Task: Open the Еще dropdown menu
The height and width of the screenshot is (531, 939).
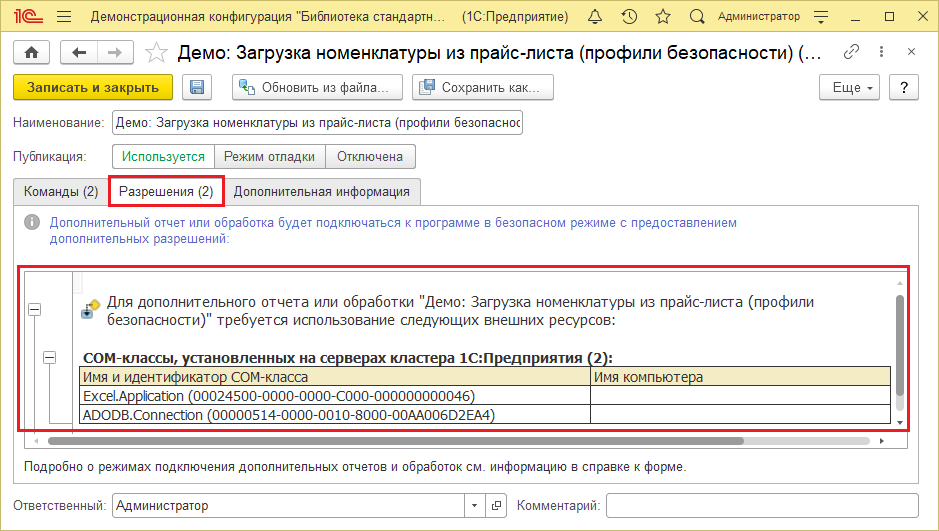Action: 849,87
